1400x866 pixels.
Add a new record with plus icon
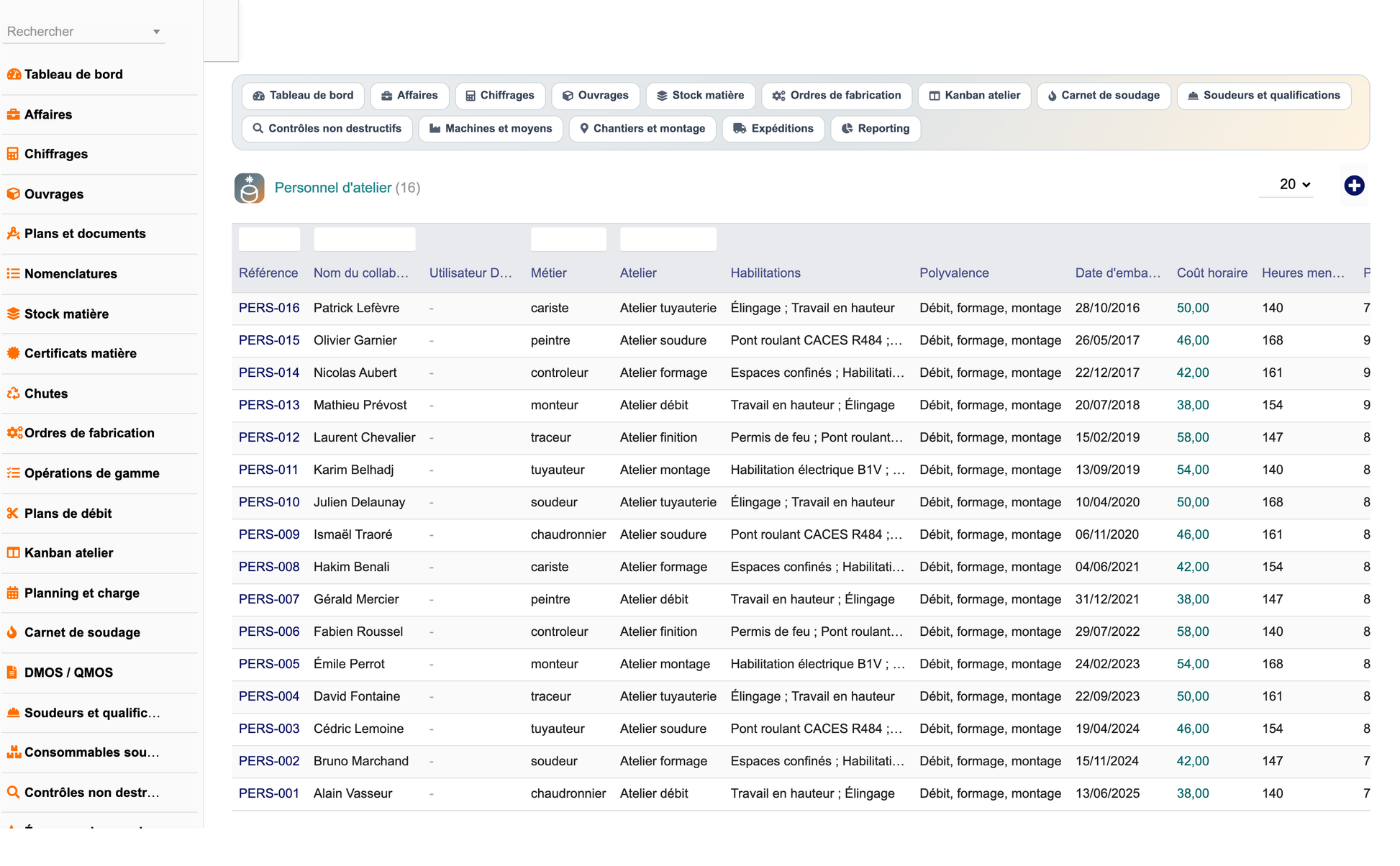pos(1354,186)
